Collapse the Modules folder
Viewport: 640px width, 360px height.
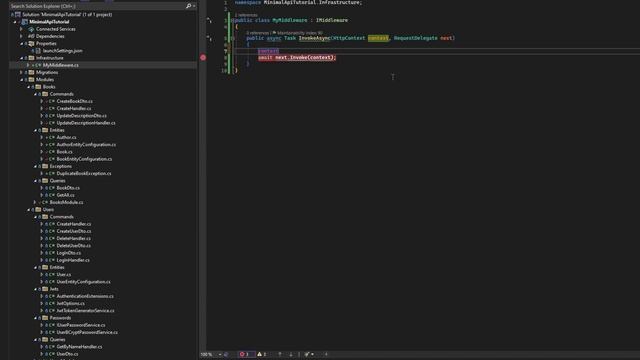(22, 80)
